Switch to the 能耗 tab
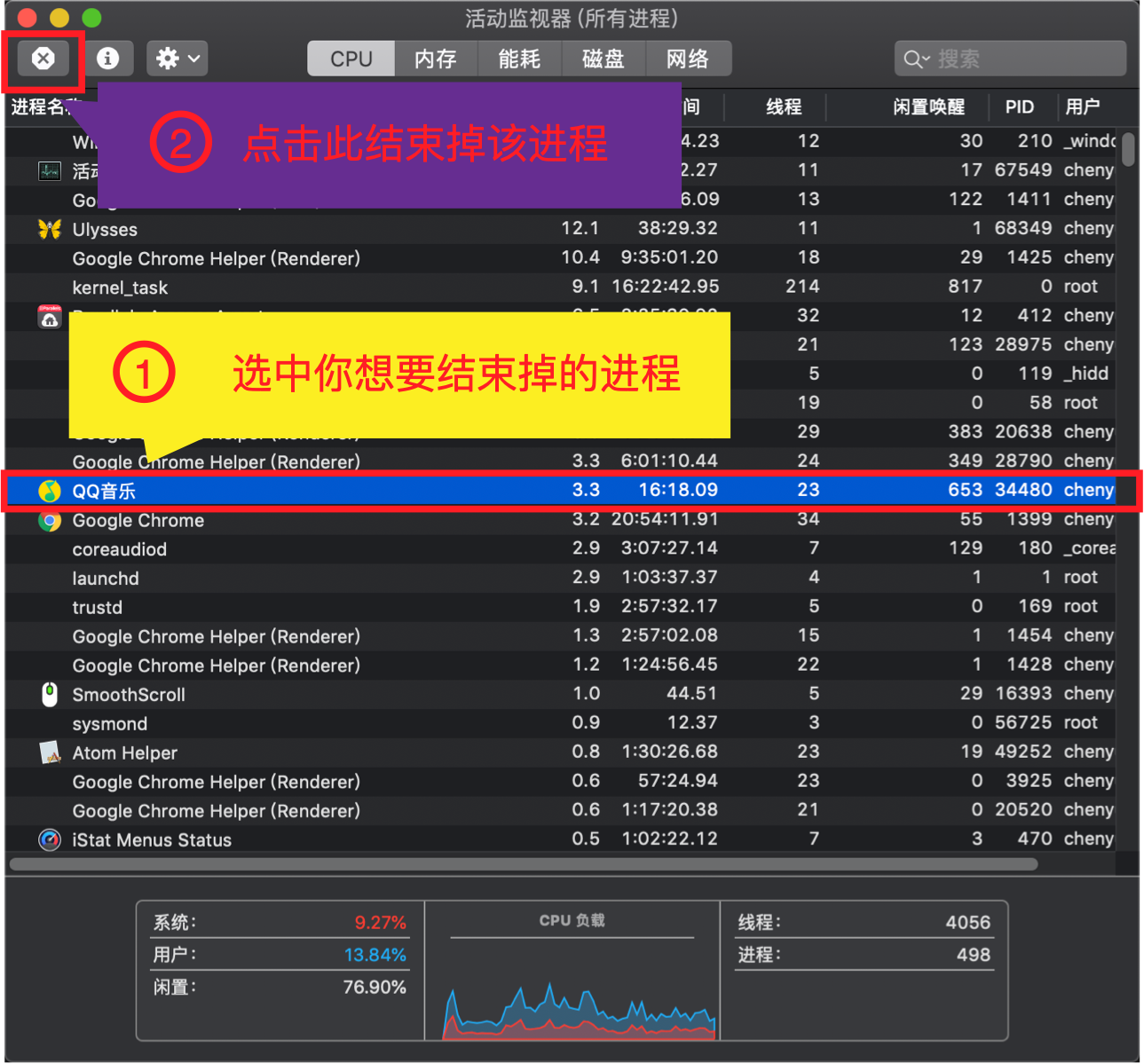The height and width of the screenshot is (1064, 1144). [519, 59]
